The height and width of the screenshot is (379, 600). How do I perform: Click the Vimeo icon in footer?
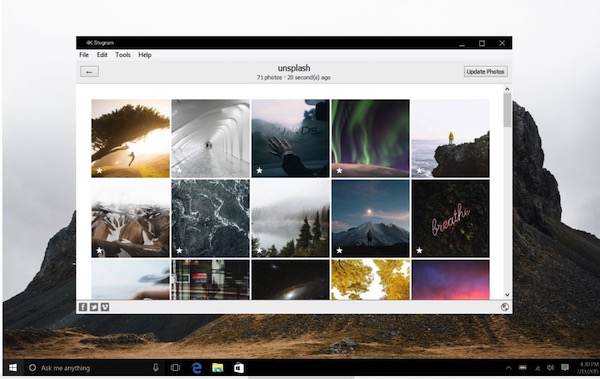click(x=105, y=307)
